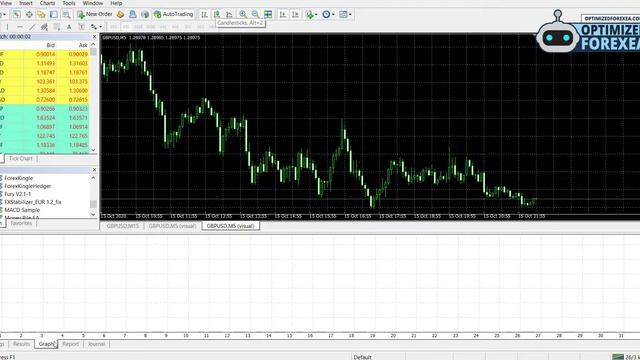The width and height of the screenshot is (640, 360).
Task: Select the Fibonacci retracement tool
Action: pyautogui.click(x=57, y=27)
